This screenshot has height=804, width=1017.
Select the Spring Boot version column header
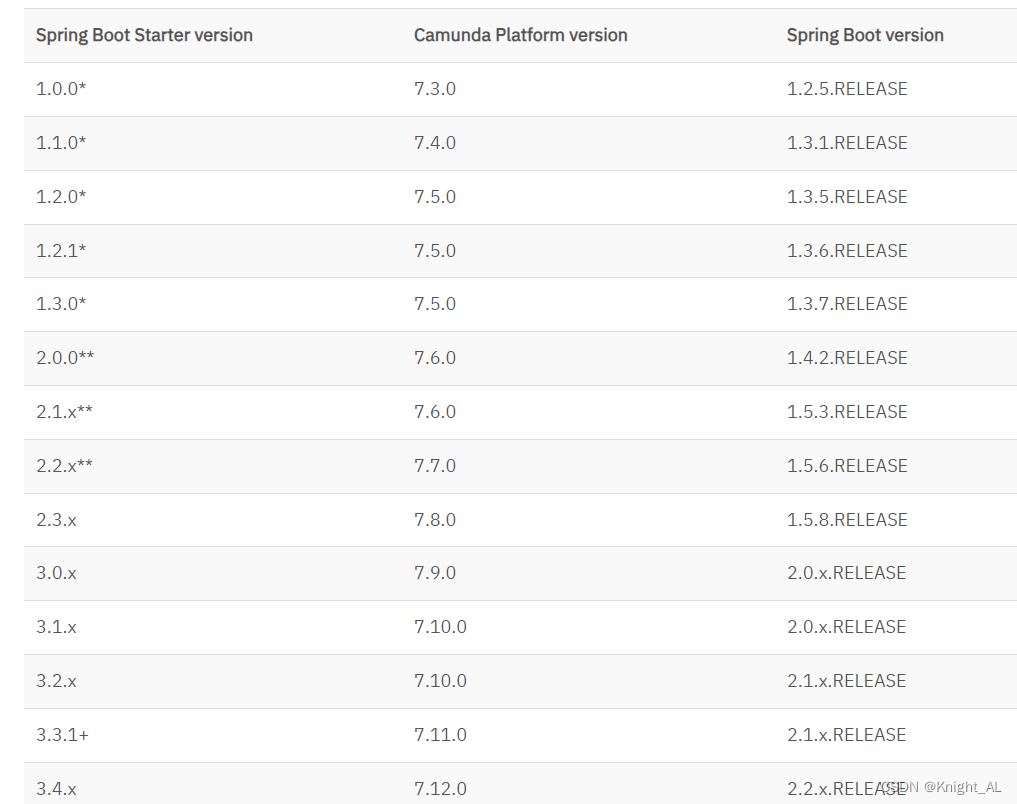pyautogui.click(x=865, y=35)
